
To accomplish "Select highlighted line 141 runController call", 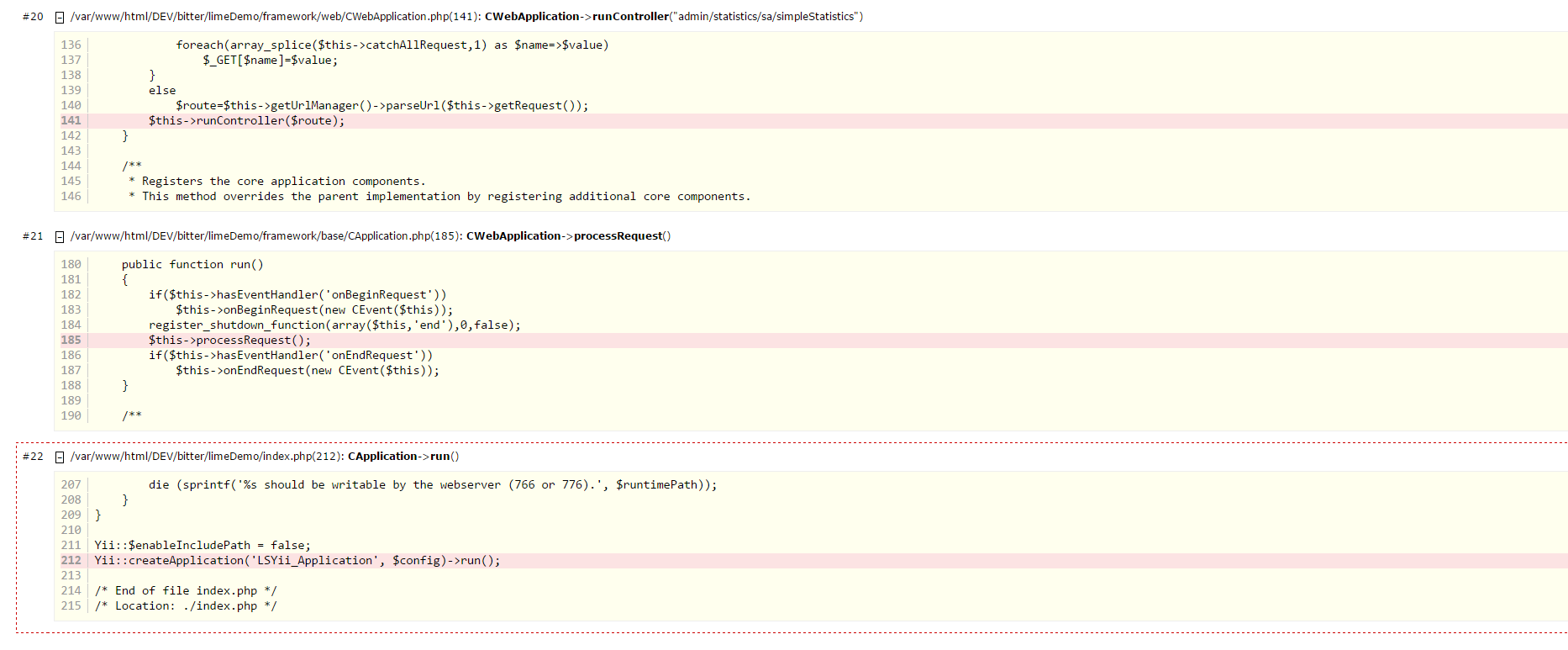I will 246,121.
